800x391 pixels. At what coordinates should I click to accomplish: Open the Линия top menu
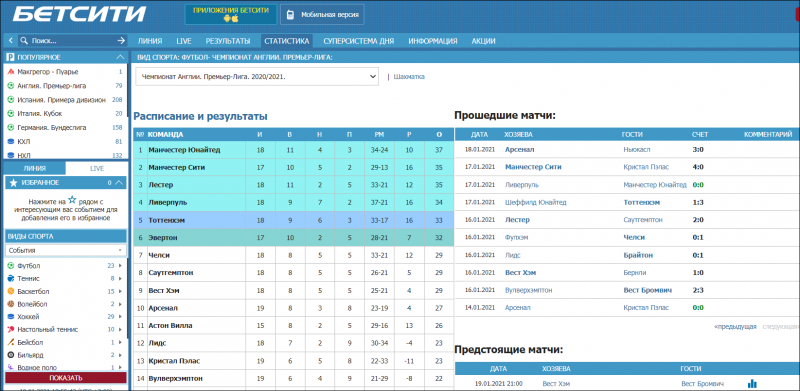(x=150, y=41)
